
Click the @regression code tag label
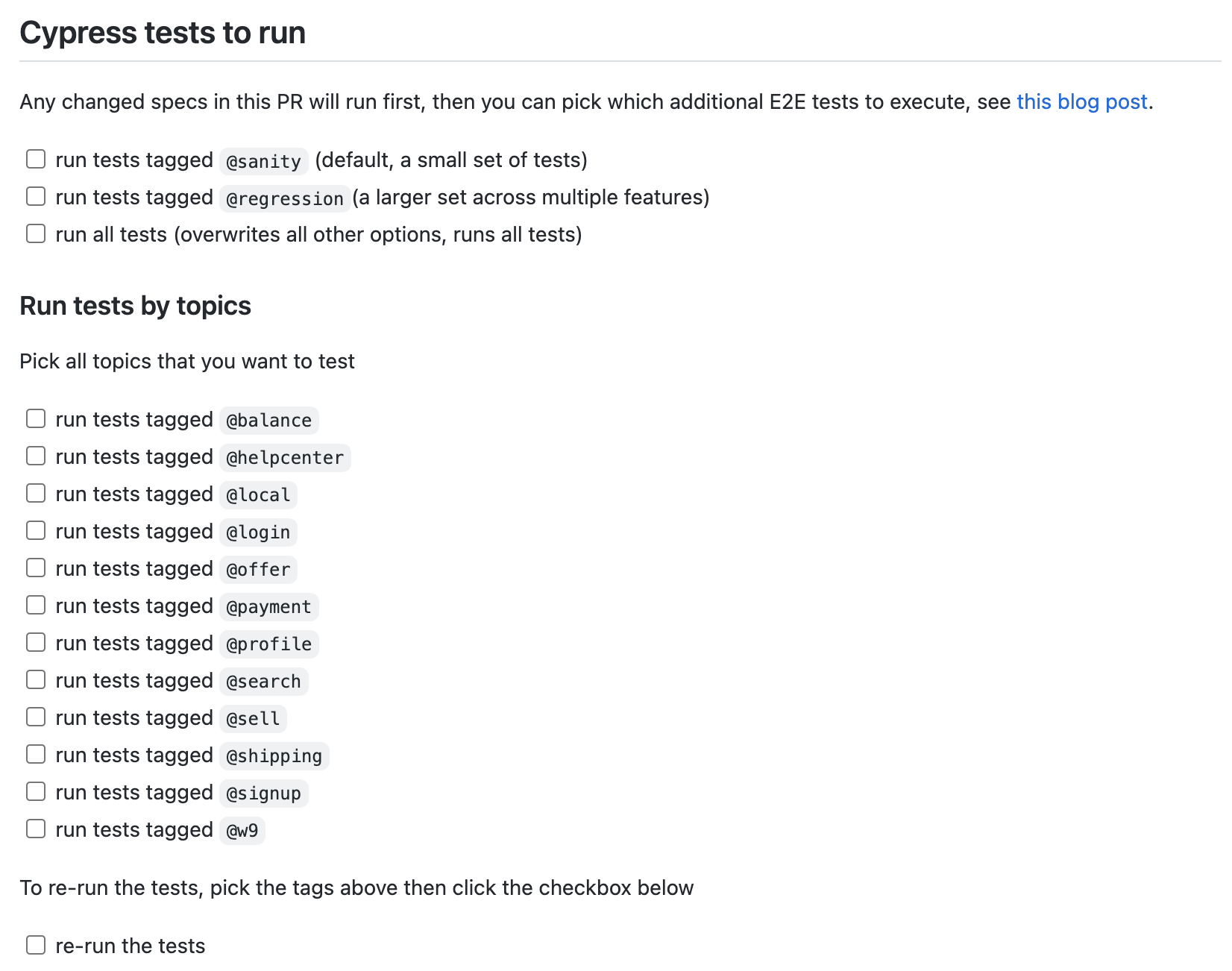click(x=285, y=198)
